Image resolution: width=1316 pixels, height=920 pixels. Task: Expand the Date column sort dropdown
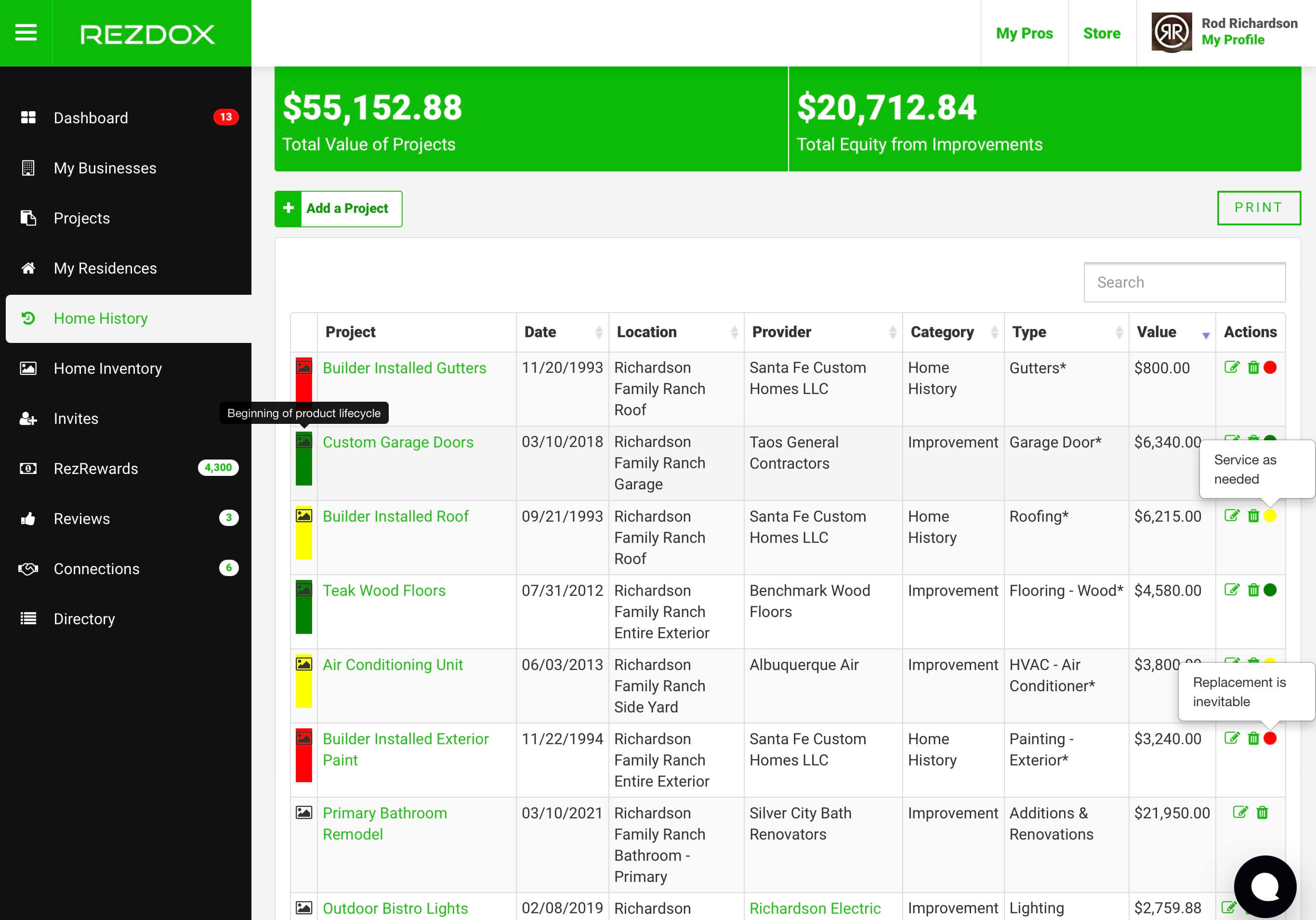tap(596, 332)
